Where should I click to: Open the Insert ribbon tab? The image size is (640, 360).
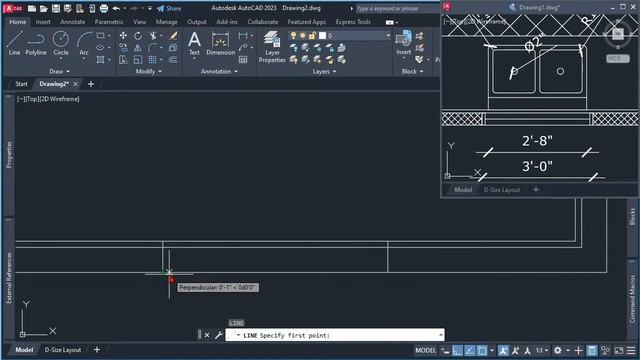tap(43, 22)
